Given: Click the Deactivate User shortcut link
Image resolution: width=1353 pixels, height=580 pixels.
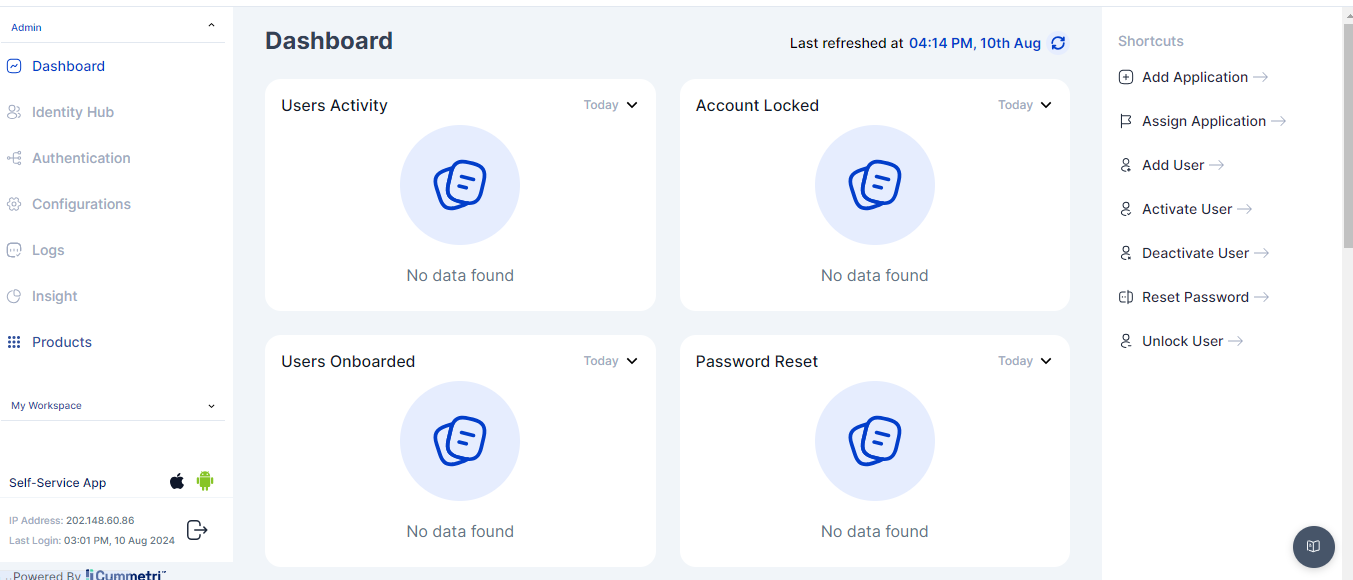Looking at the screenshot, I should [x=1195, y=253].
